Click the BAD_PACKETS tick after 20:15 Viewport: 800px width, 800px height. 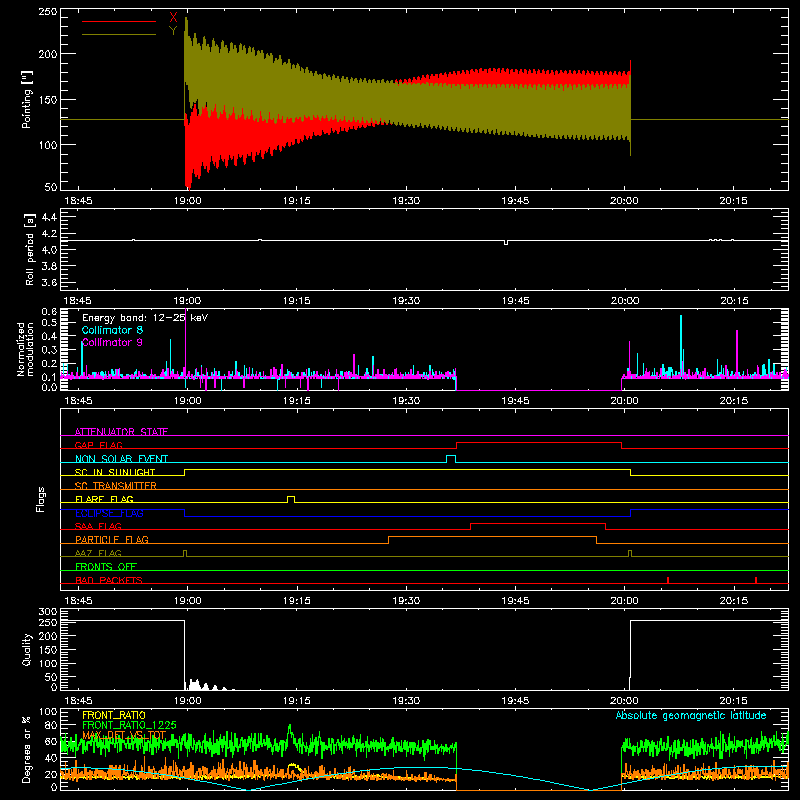[756, 580]
